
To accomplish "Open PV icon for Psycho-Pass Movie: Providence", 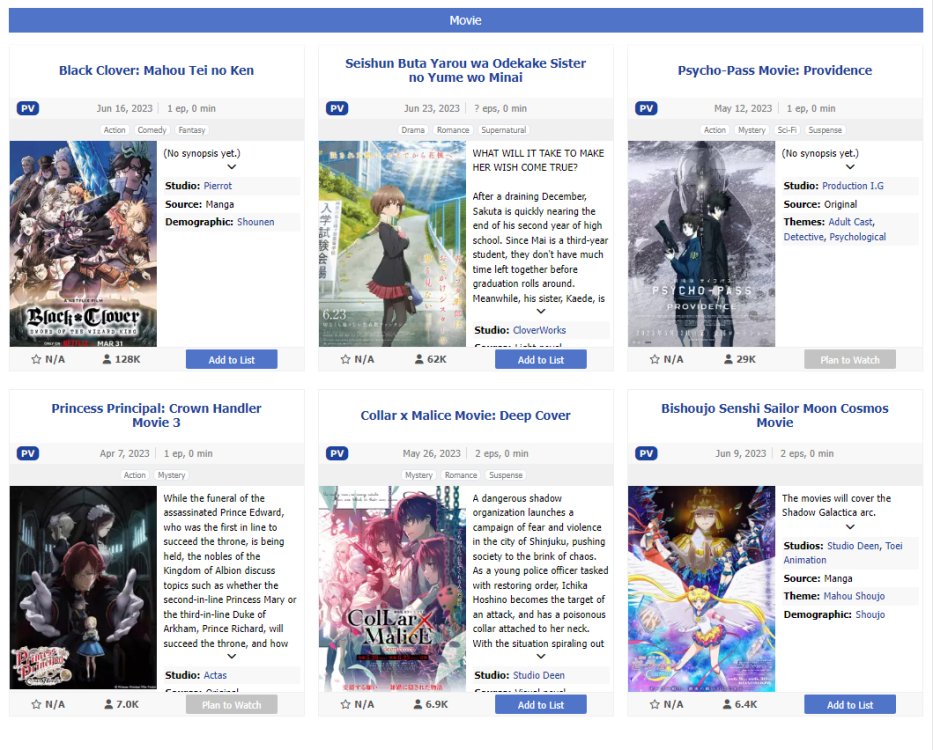I will 646,108.
